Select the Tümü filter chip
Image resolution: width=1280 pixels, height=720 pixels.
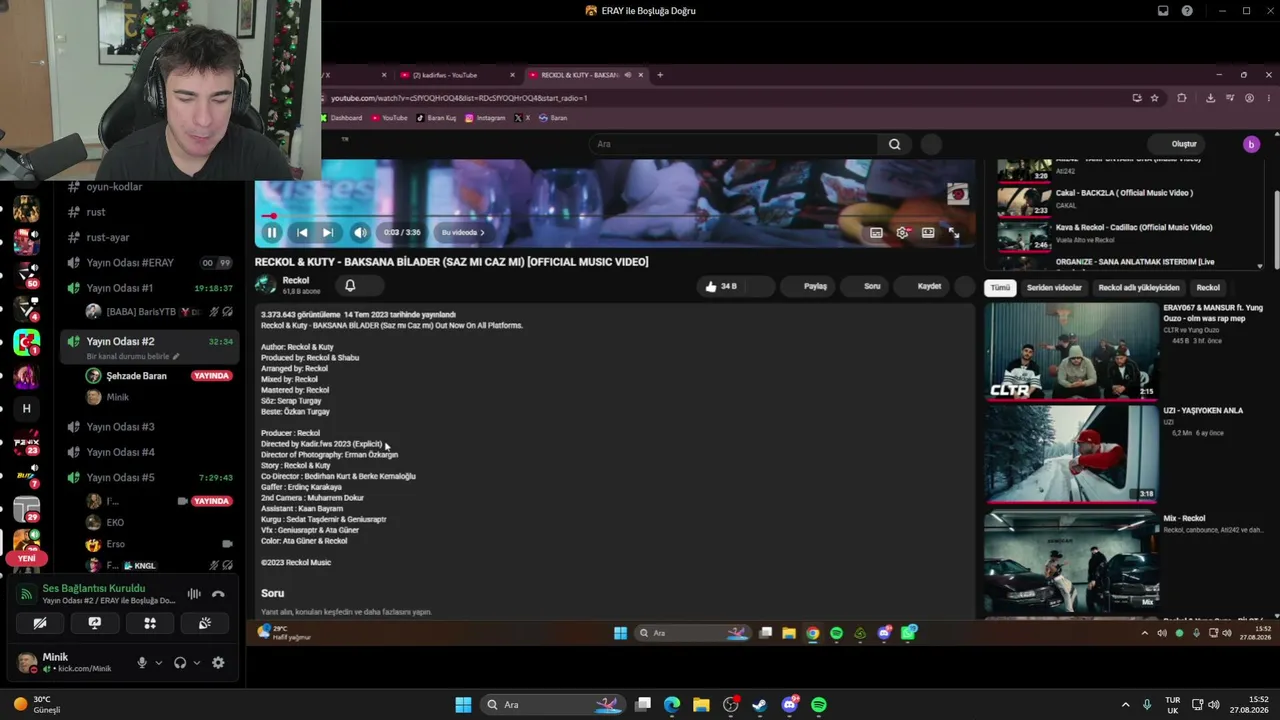point(1000,288)
